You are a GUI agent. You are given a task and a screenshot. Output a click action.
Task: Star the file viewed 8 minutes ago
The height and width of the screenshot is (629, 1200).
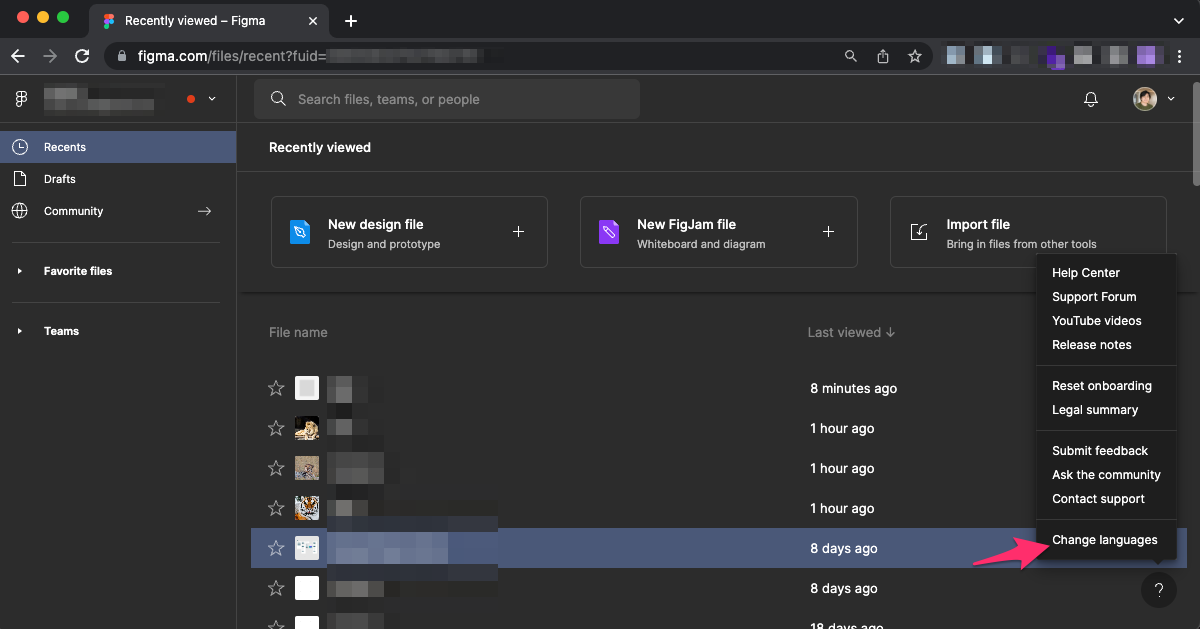(x=276, y=388)
